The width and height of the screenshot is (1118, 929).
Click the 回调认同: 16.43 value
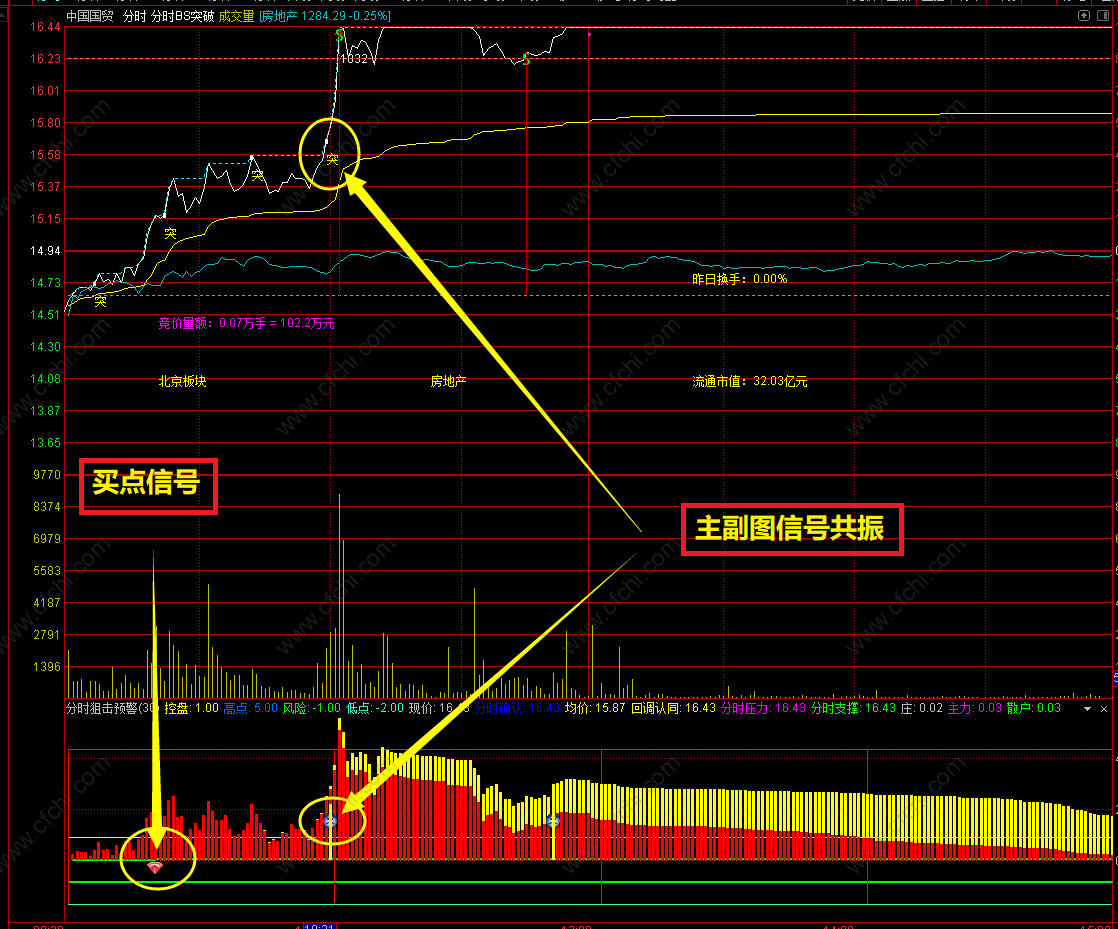point(673,708)
